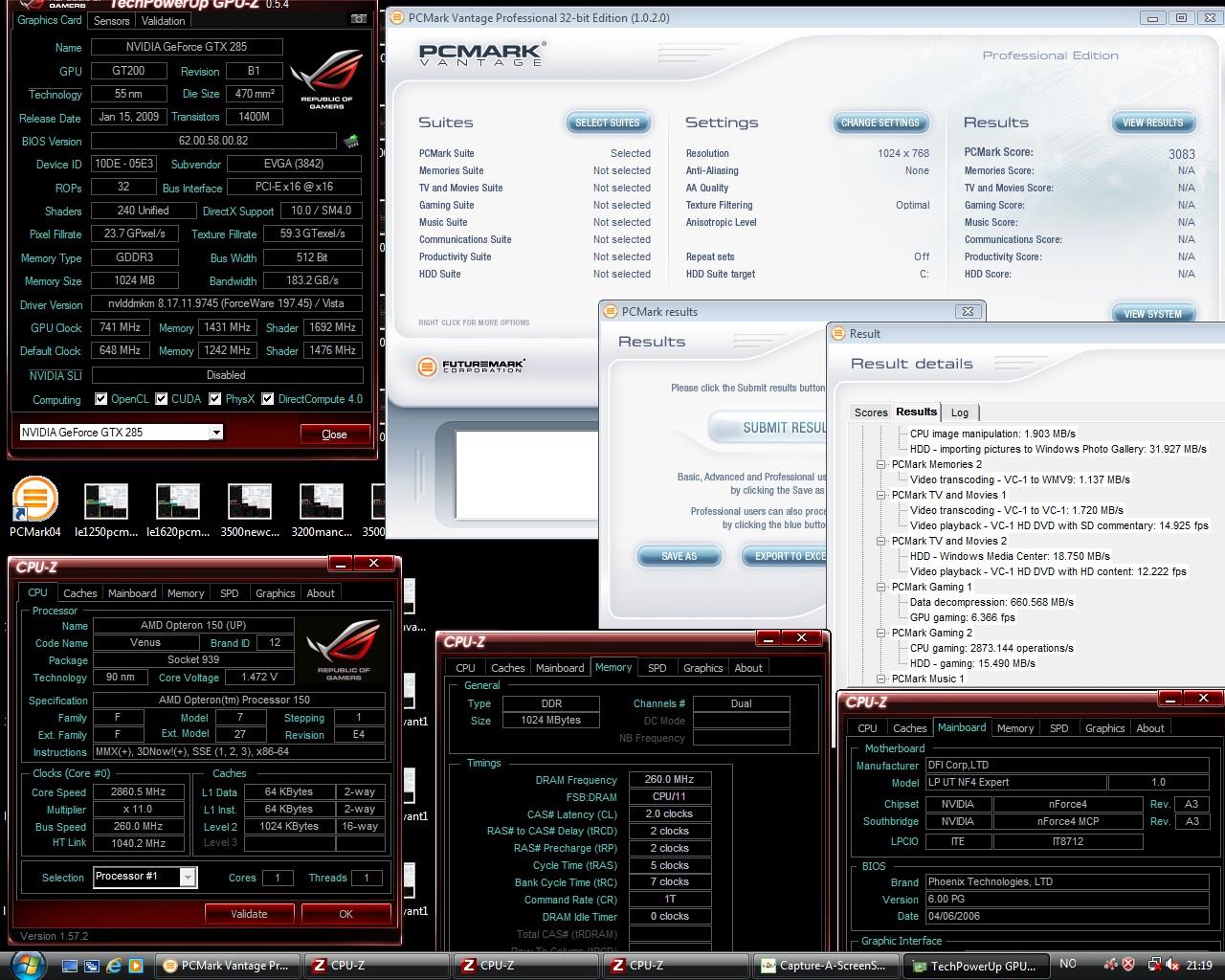Click the Close button in GPU-Z
The height and width of the screenshot is (980, 1225).
click(x=334, y=434)
